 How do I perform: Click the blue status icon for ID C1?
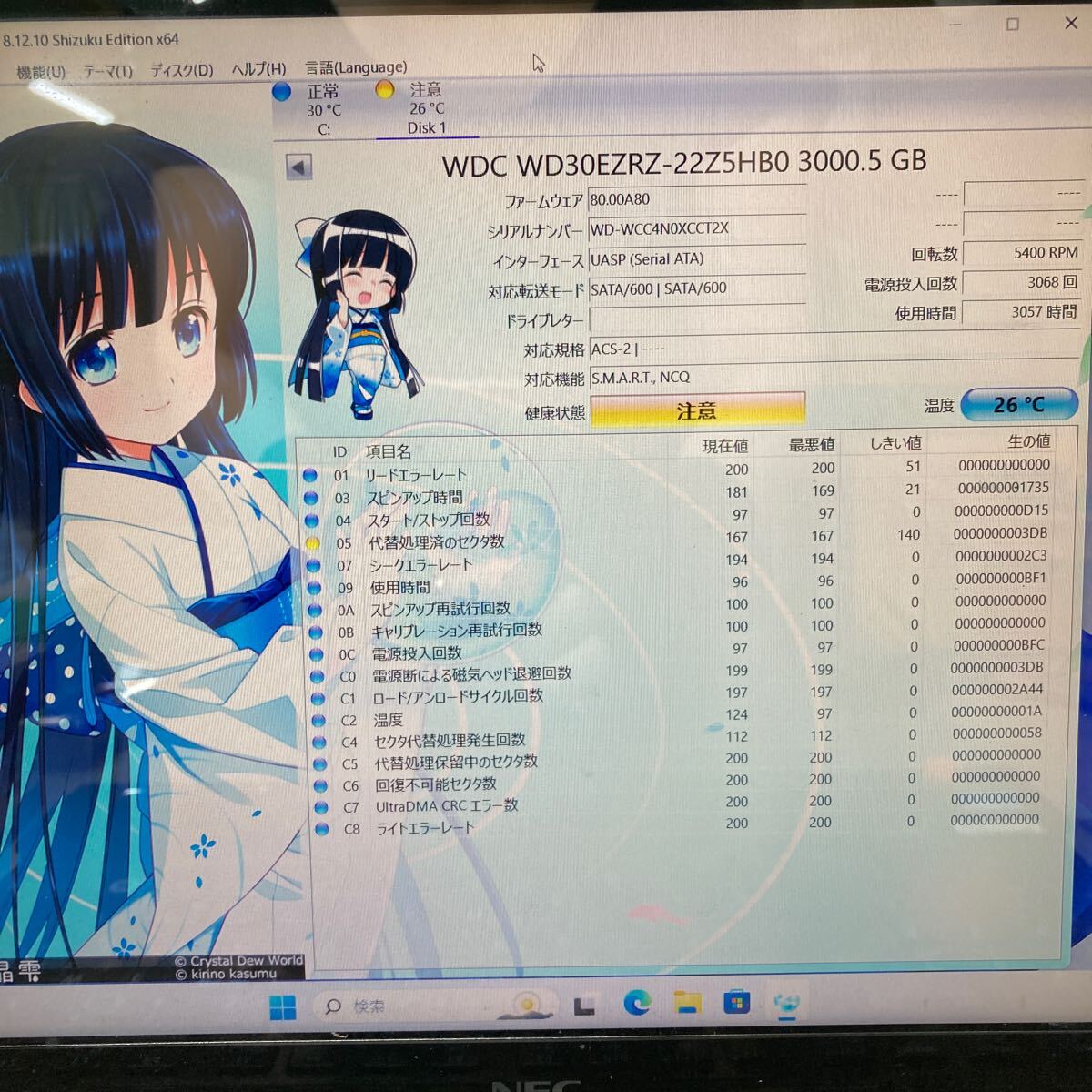[318, 698]
